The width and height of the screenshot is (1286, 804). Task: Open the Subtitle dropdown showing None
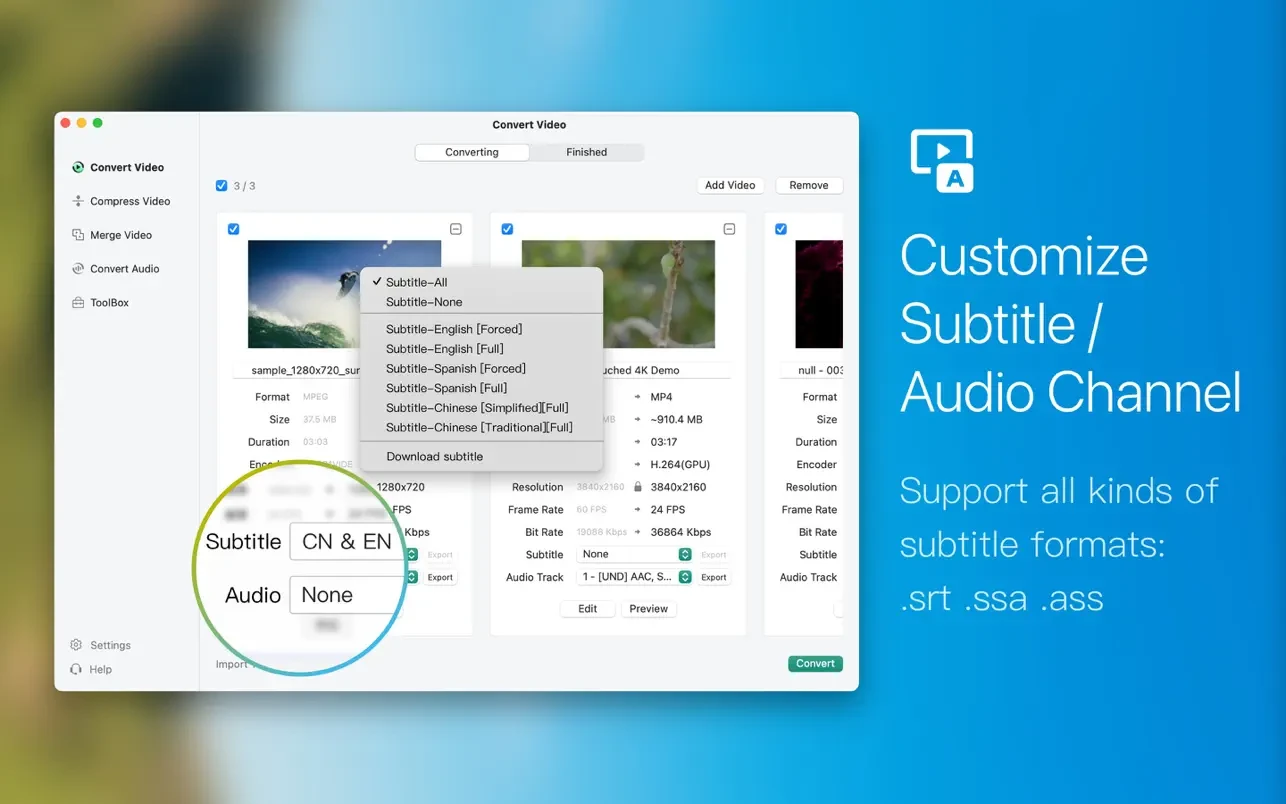(x=636, y=554)
